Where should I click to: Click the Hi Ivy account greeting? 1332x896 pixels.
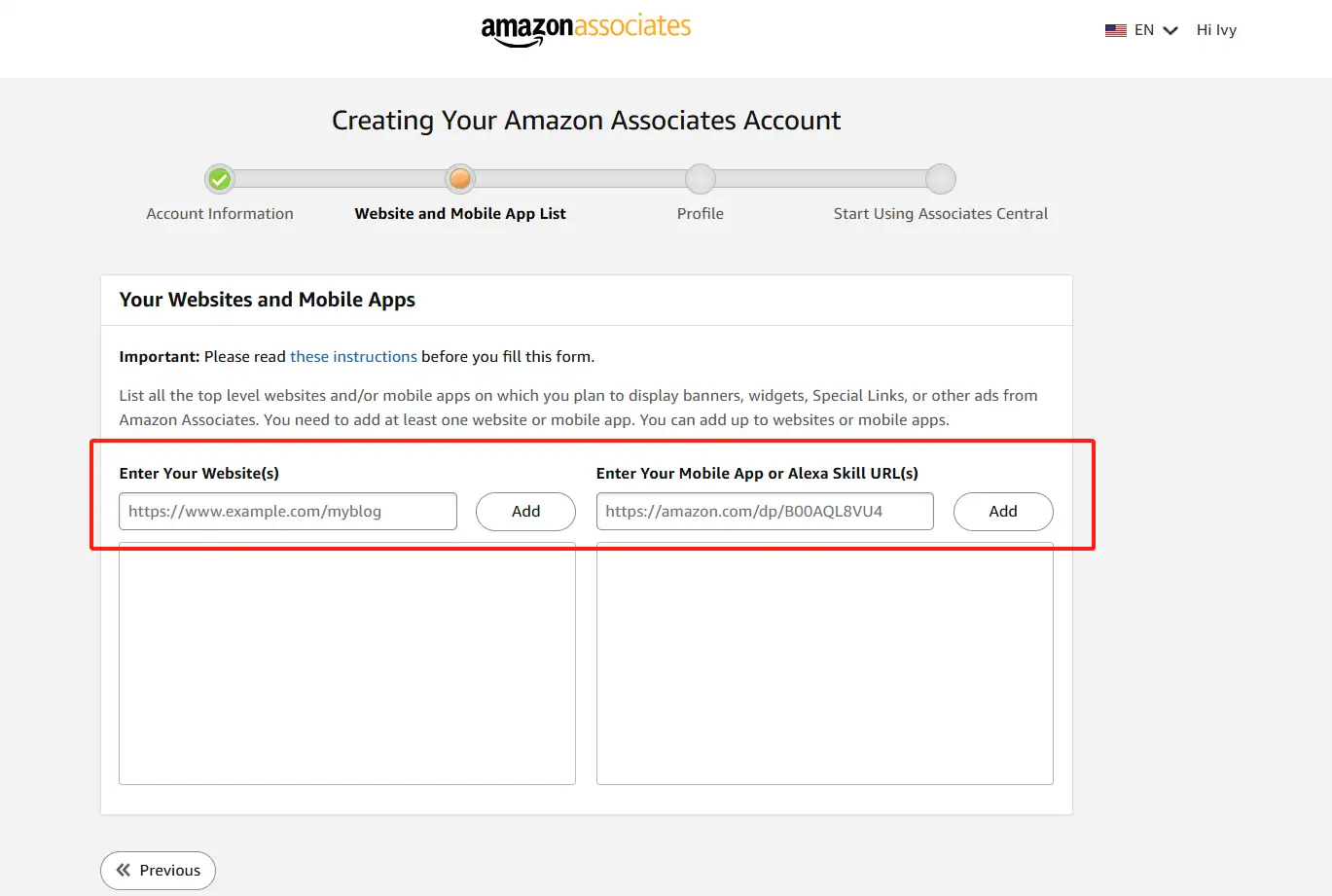click(1216, 30)
